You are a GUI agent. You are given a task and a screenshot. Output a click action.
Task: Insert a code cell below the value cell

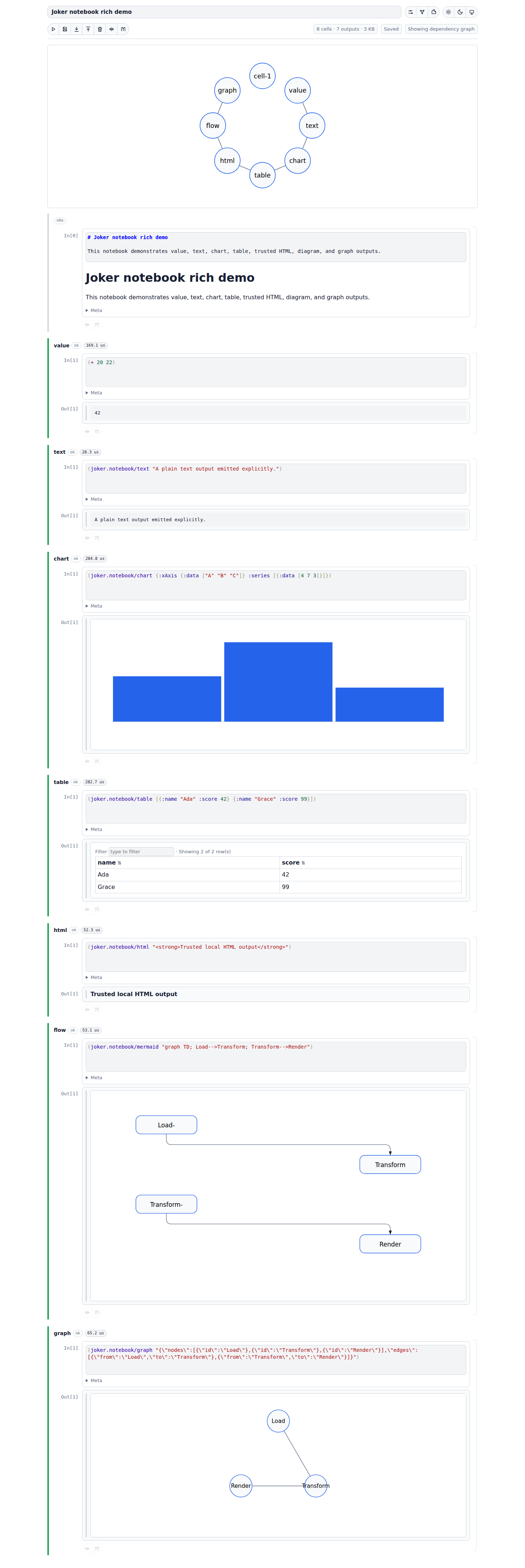pyautogui.click(x=87, y=432)
